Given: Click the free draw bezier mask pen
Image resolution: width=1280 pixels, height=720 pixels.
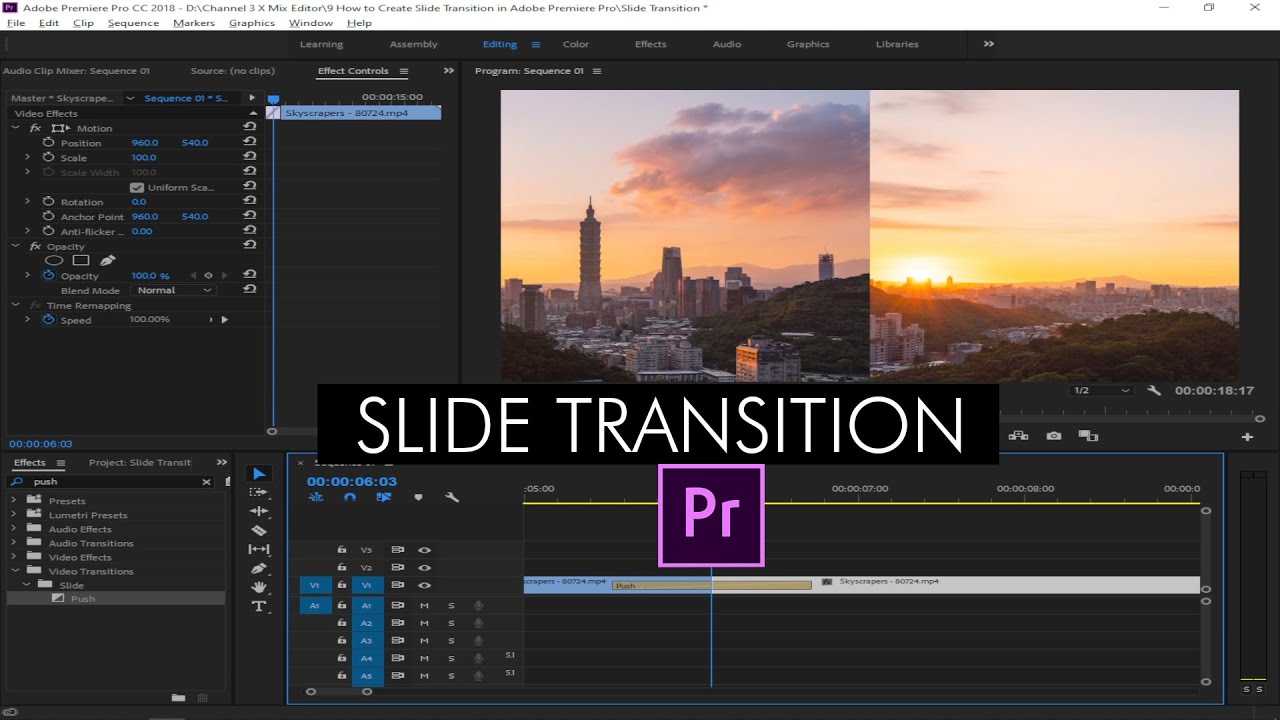Looking at the screenshot, I should [x=108, y=260].
